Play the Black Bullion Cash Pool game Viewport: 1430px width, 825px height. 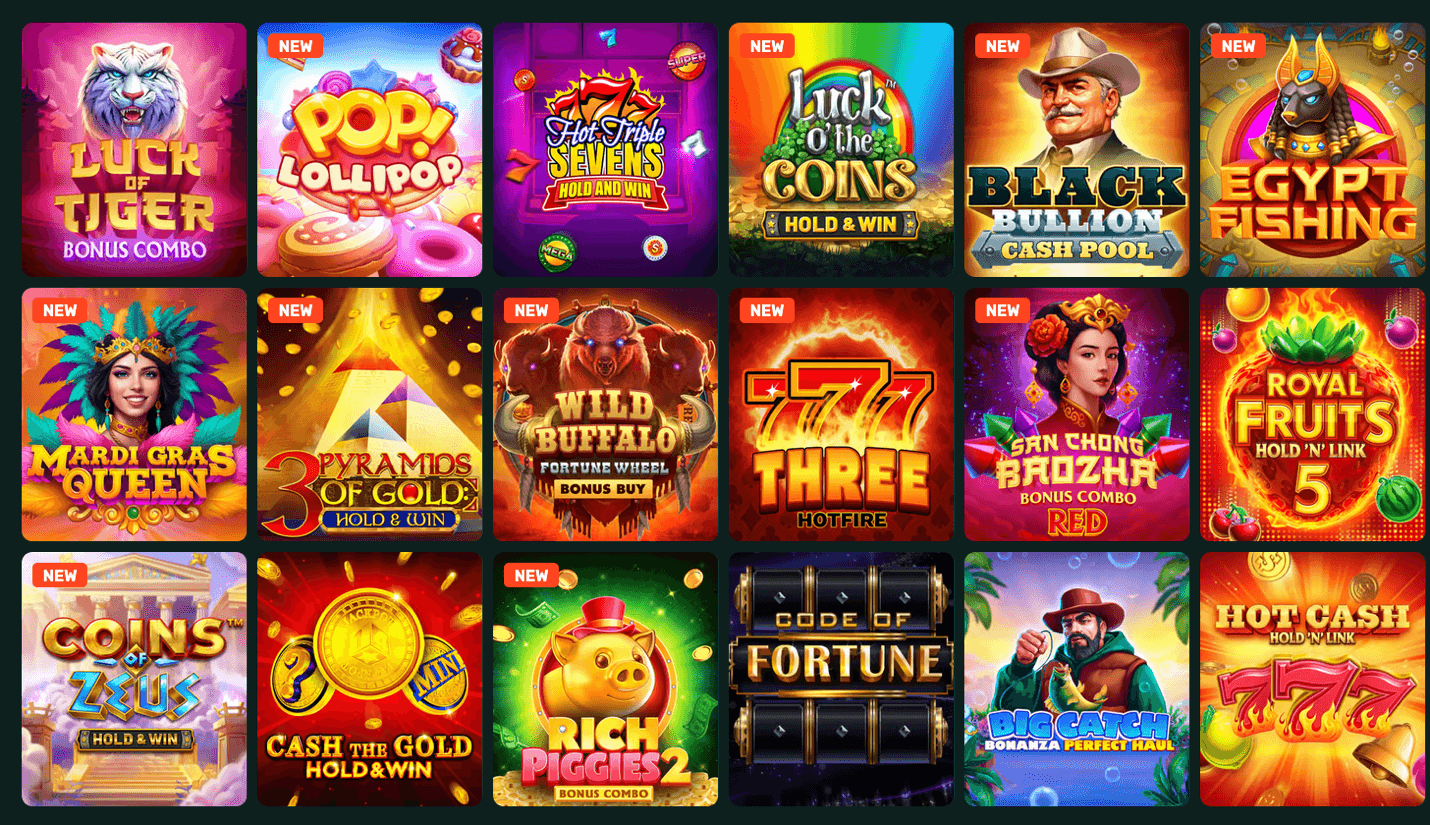pos(1076,150)
